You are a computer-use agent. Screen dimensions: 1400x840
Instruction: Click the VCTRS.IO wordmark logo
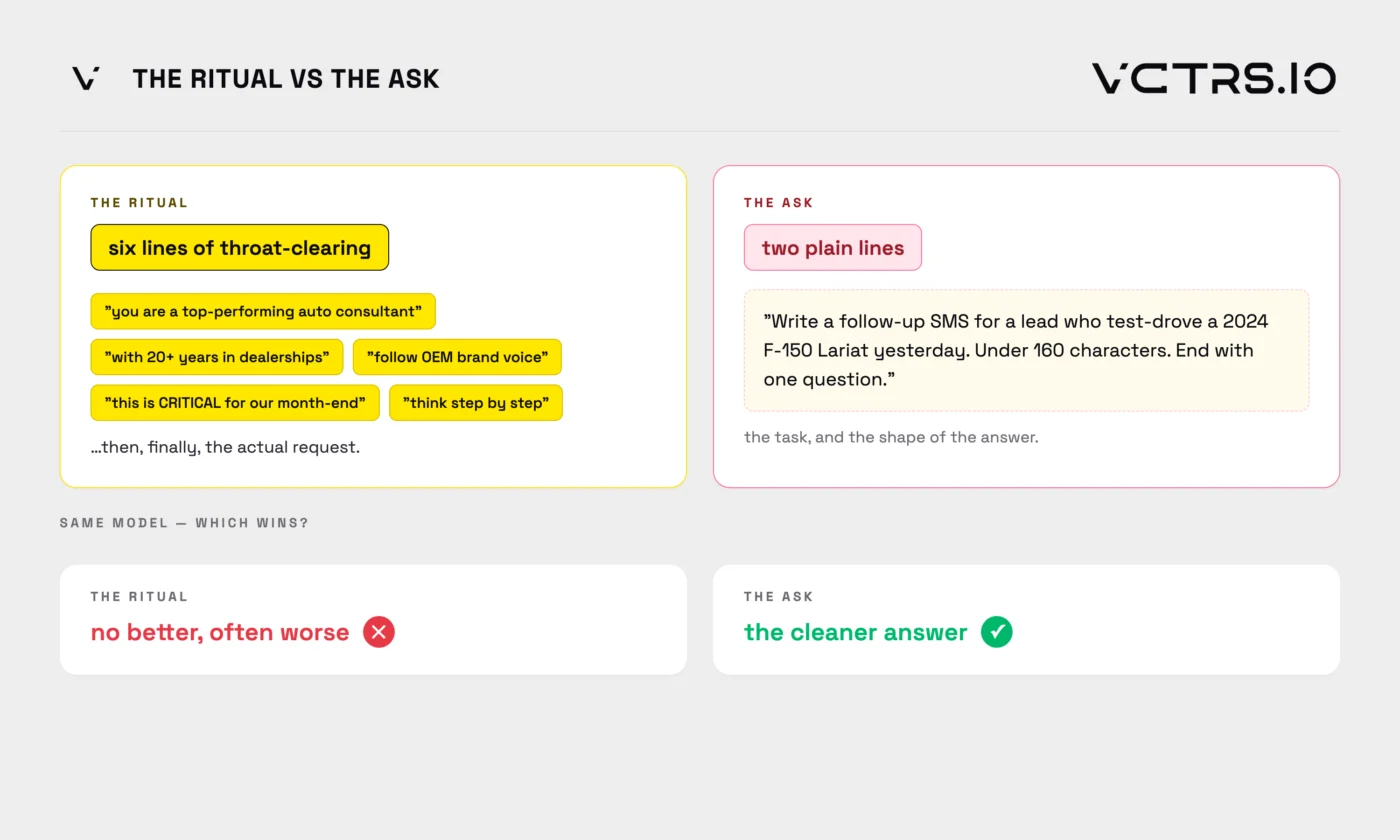coord(1214,78)
